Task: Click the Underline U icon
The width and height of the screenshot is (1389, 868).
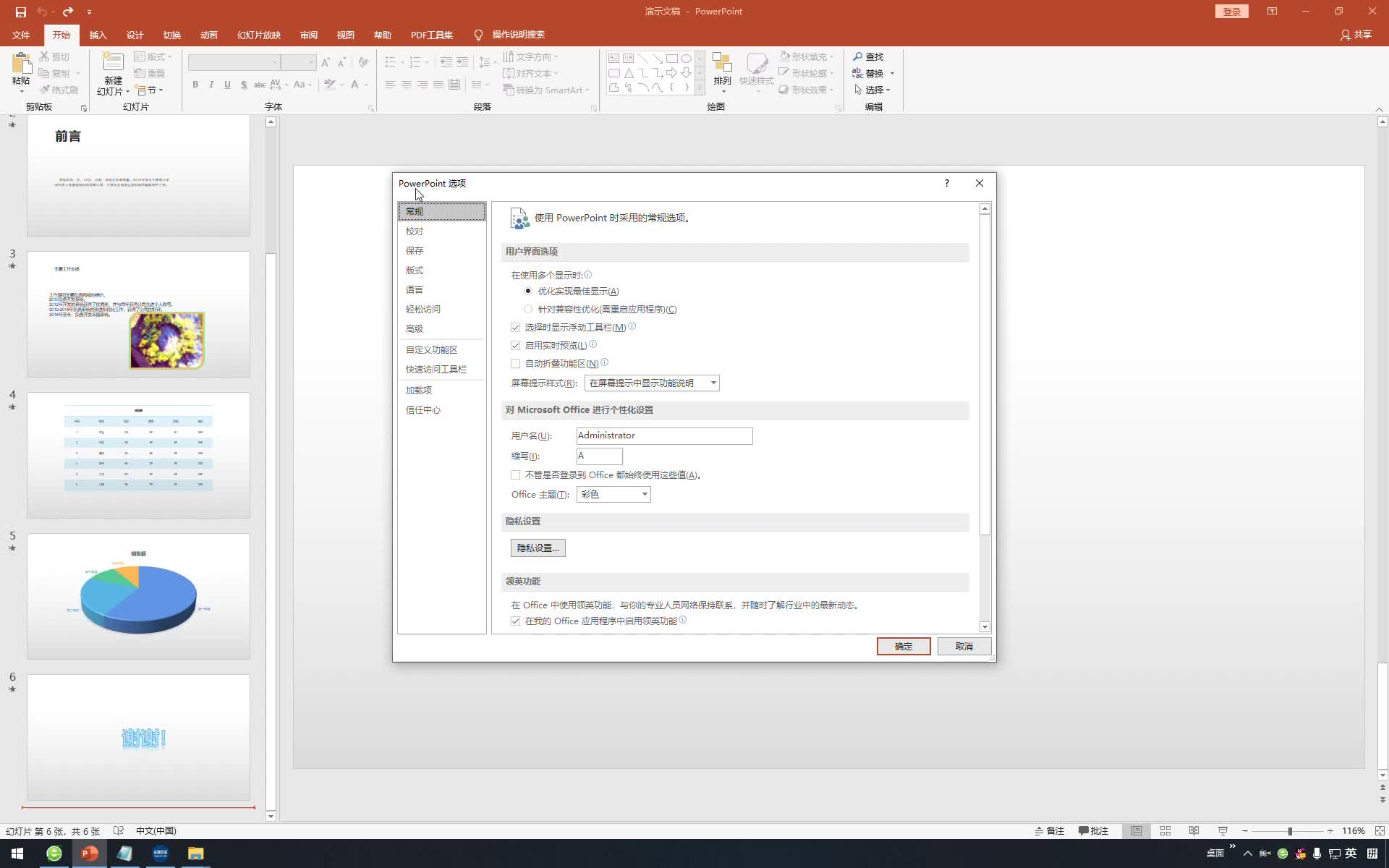Action: coord(227,85)
